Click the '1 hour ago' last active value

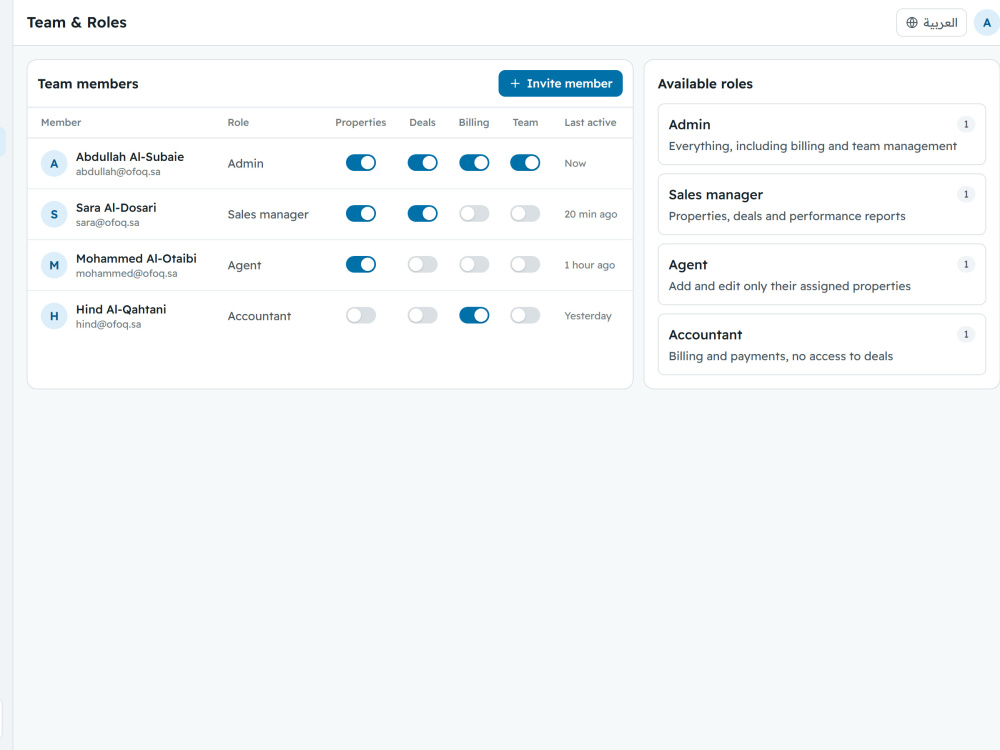point(590,265)
